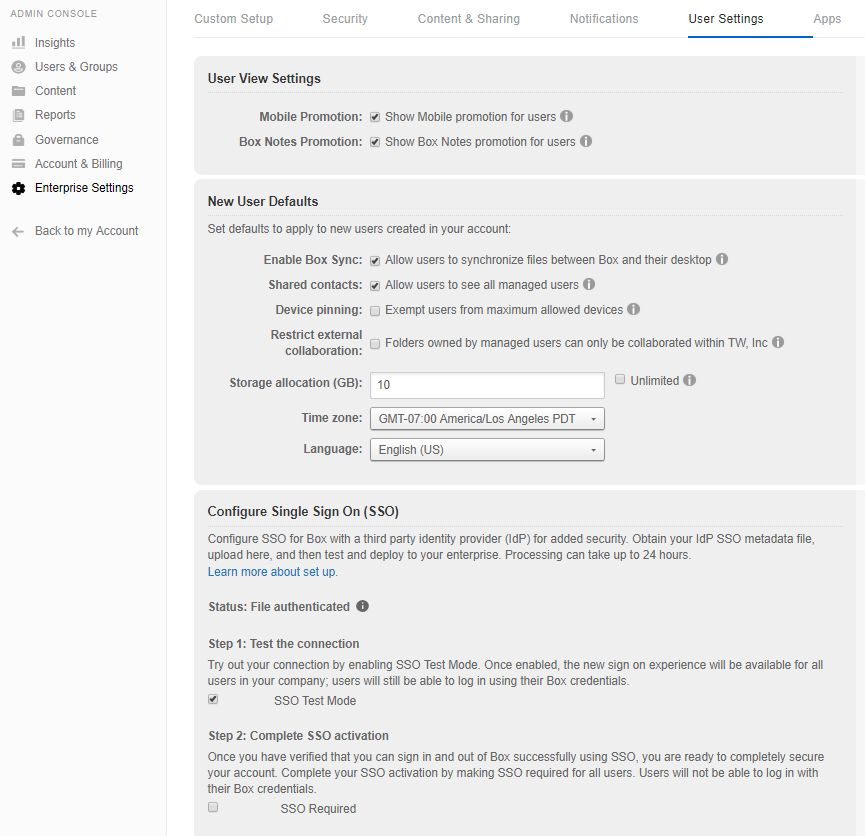Click the Content folder icon
Viewport: 865px width, 836px height.
[18, 90]
